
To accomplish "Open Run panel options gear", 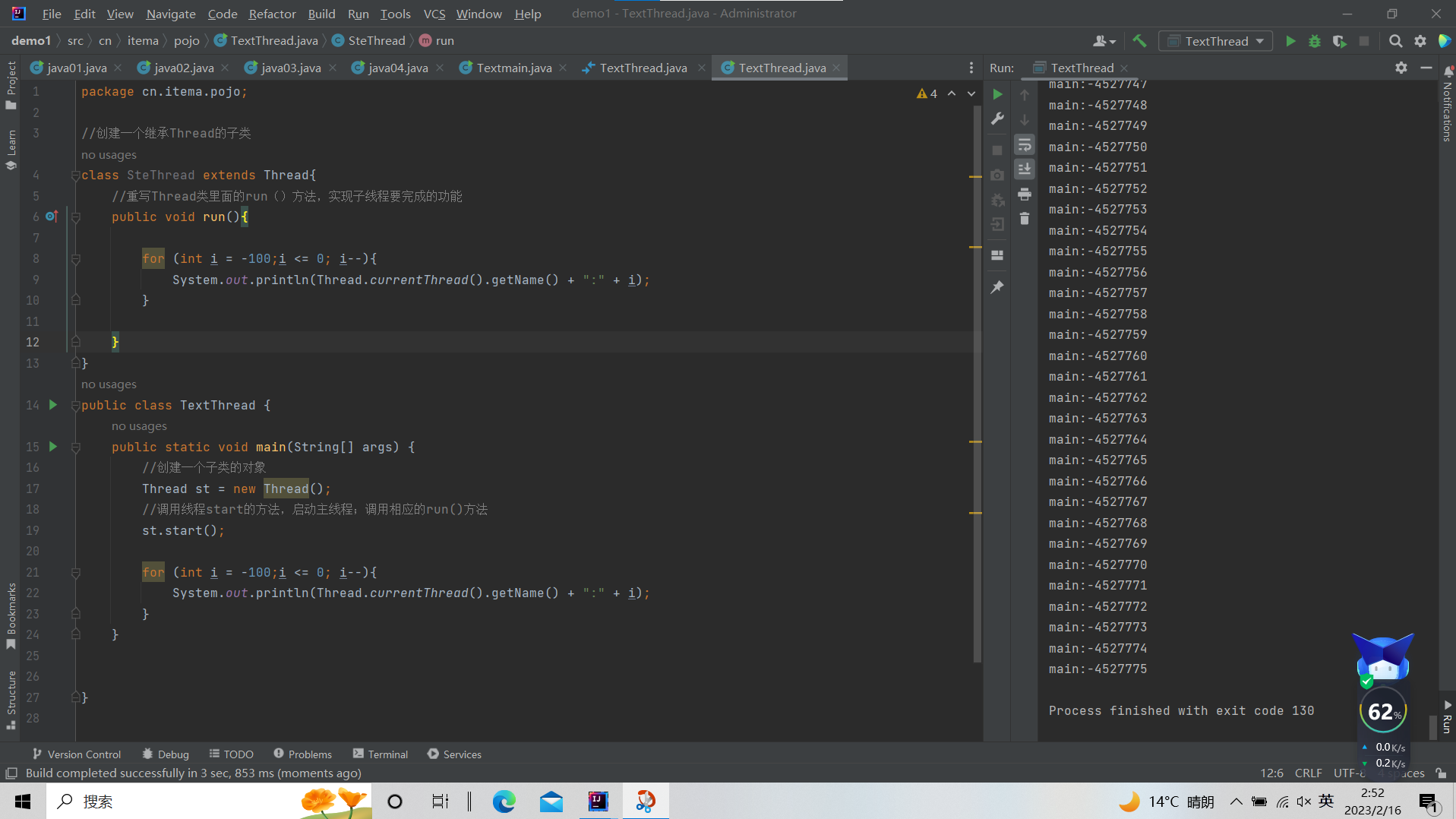I will (1401, 68).
